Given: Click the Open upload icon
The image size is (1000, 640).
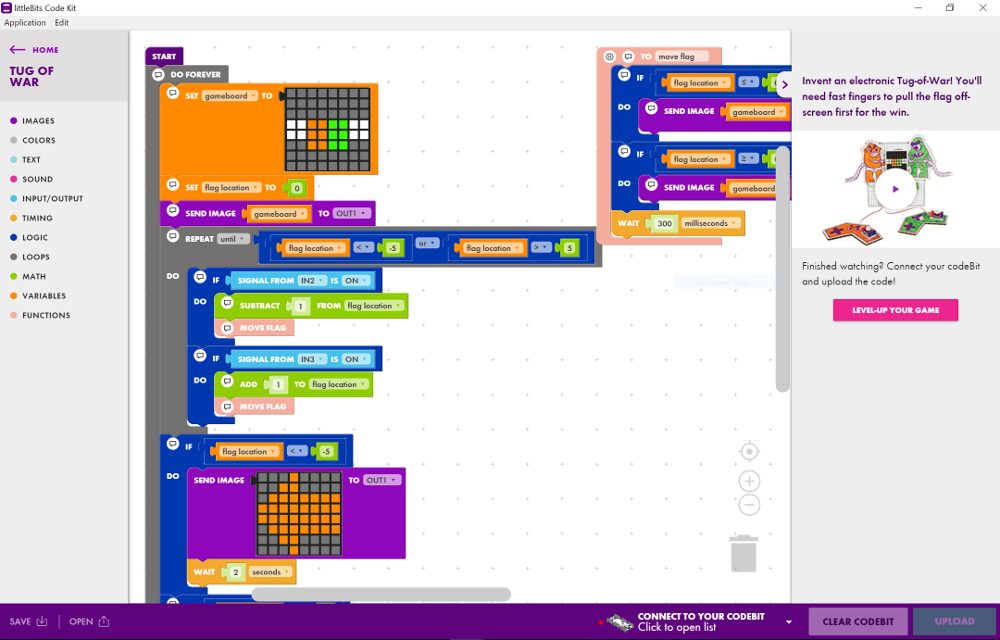Looking at the screenshot, I should pos(104,622).
